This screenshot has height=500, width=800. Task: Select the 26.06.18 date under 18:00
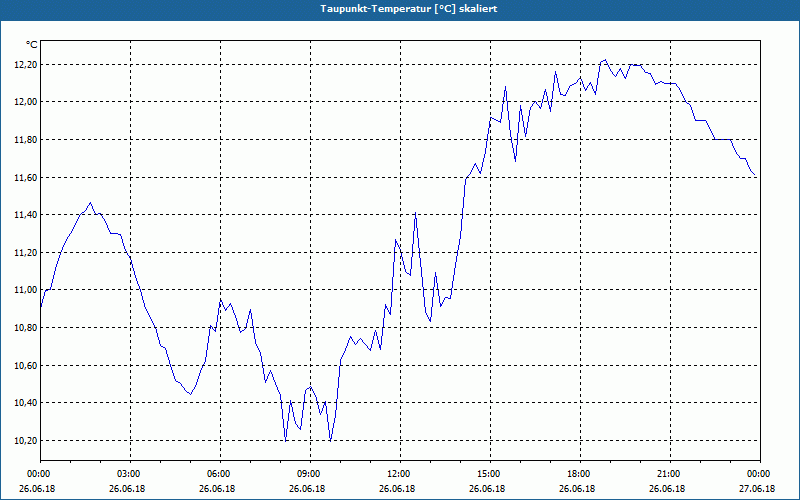(577, 489)
